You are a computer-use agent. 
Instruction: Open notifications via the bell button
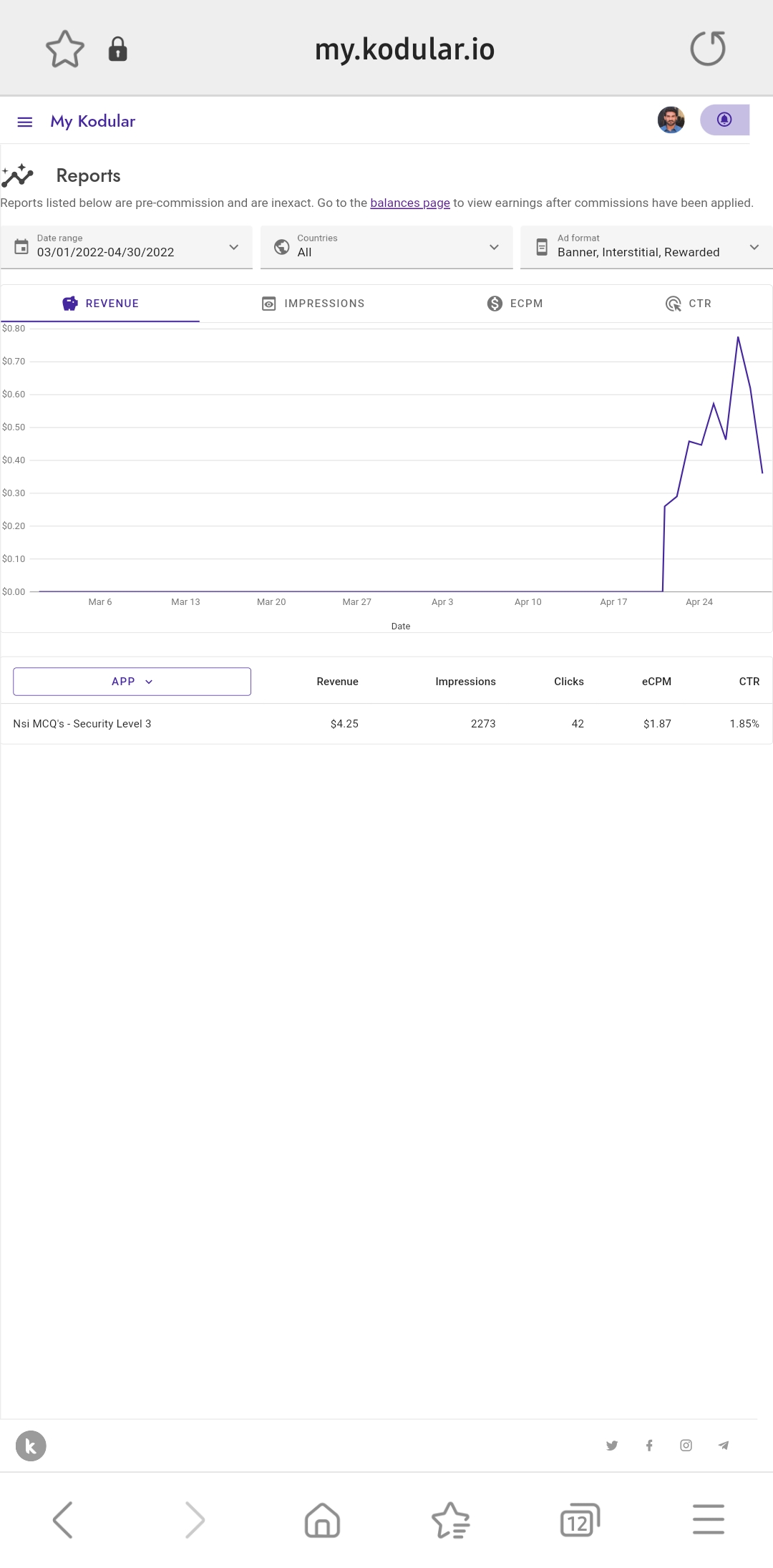click(x=724, y=120)
